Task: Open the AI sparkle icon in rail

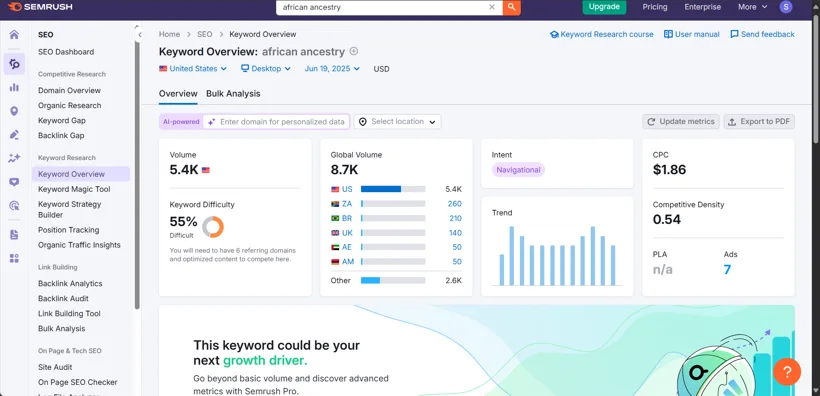Action: click(14, 158)
